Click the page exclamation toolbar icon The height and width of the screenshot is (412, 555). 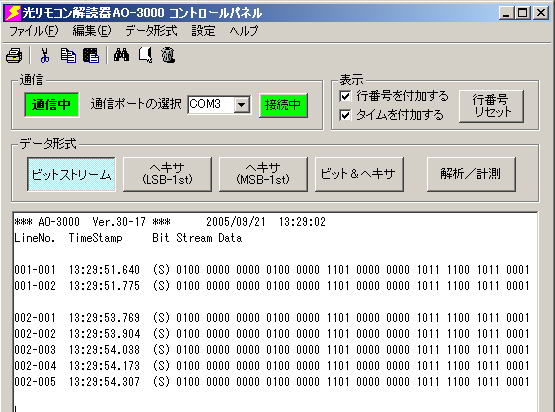145,55
